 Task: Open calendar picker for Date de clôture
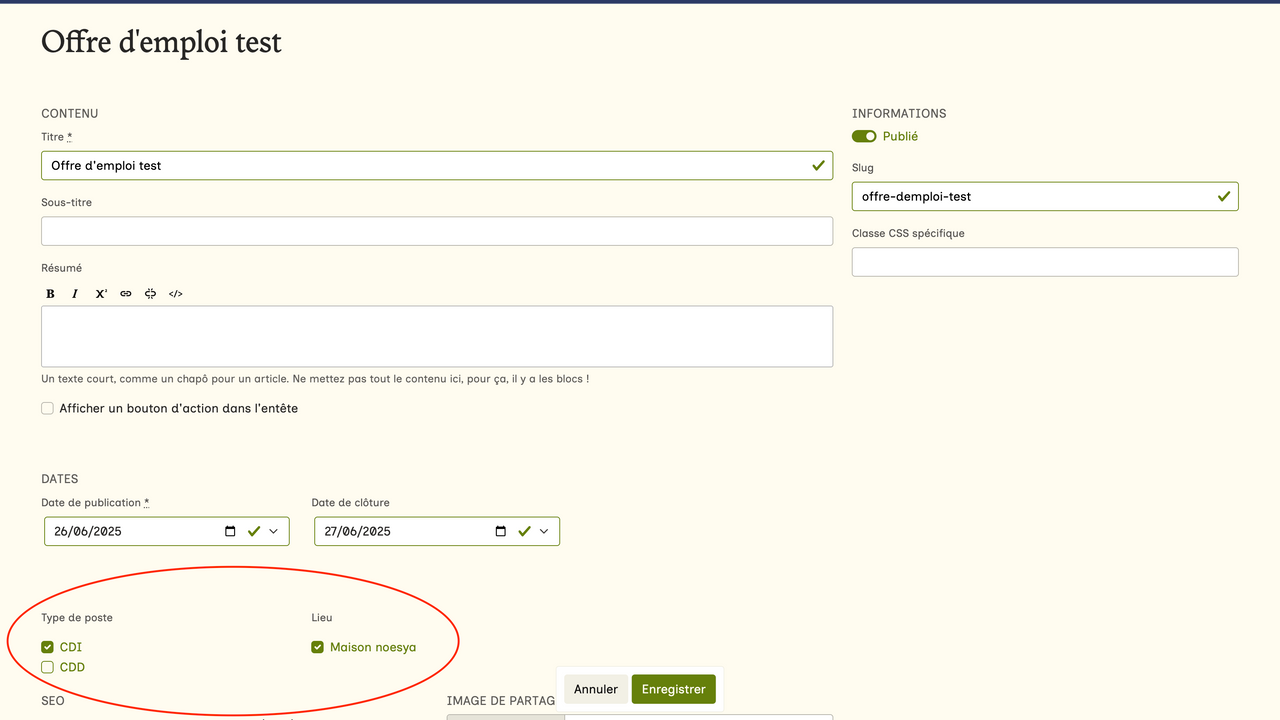point(501,531)
